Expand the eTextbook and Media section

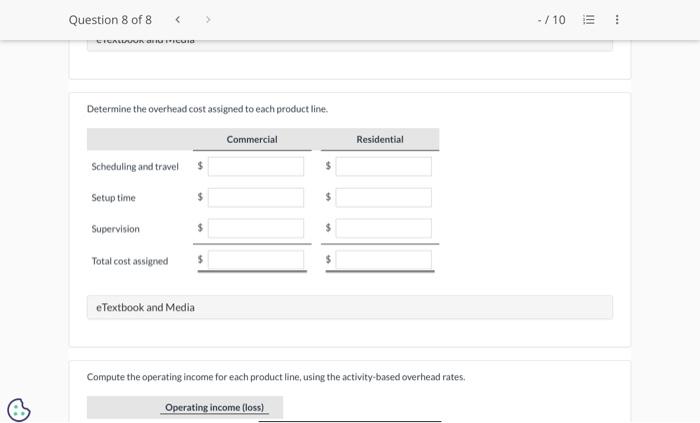[350, 307]
